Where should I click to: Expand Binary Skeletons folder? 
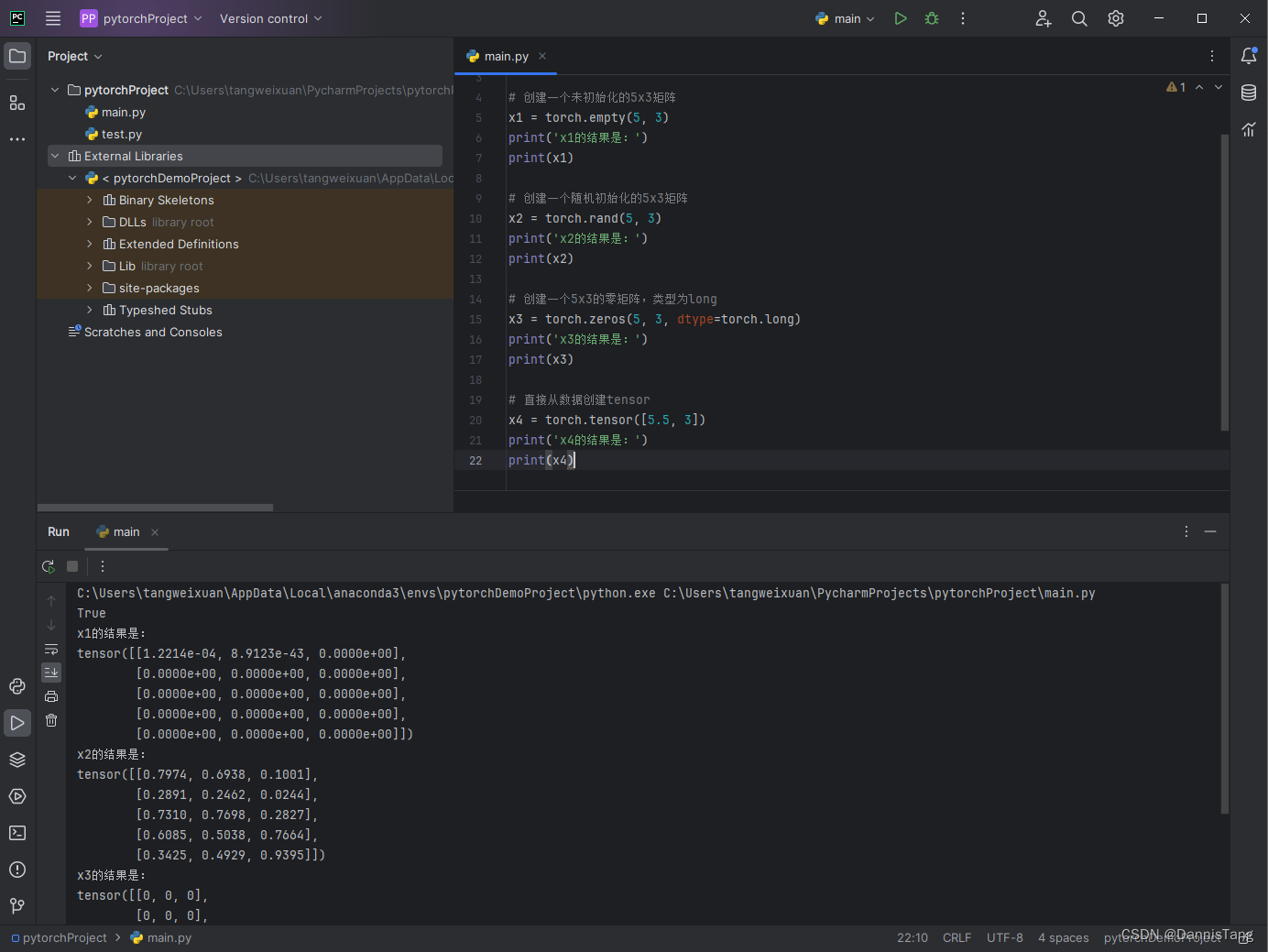point(90,200)
